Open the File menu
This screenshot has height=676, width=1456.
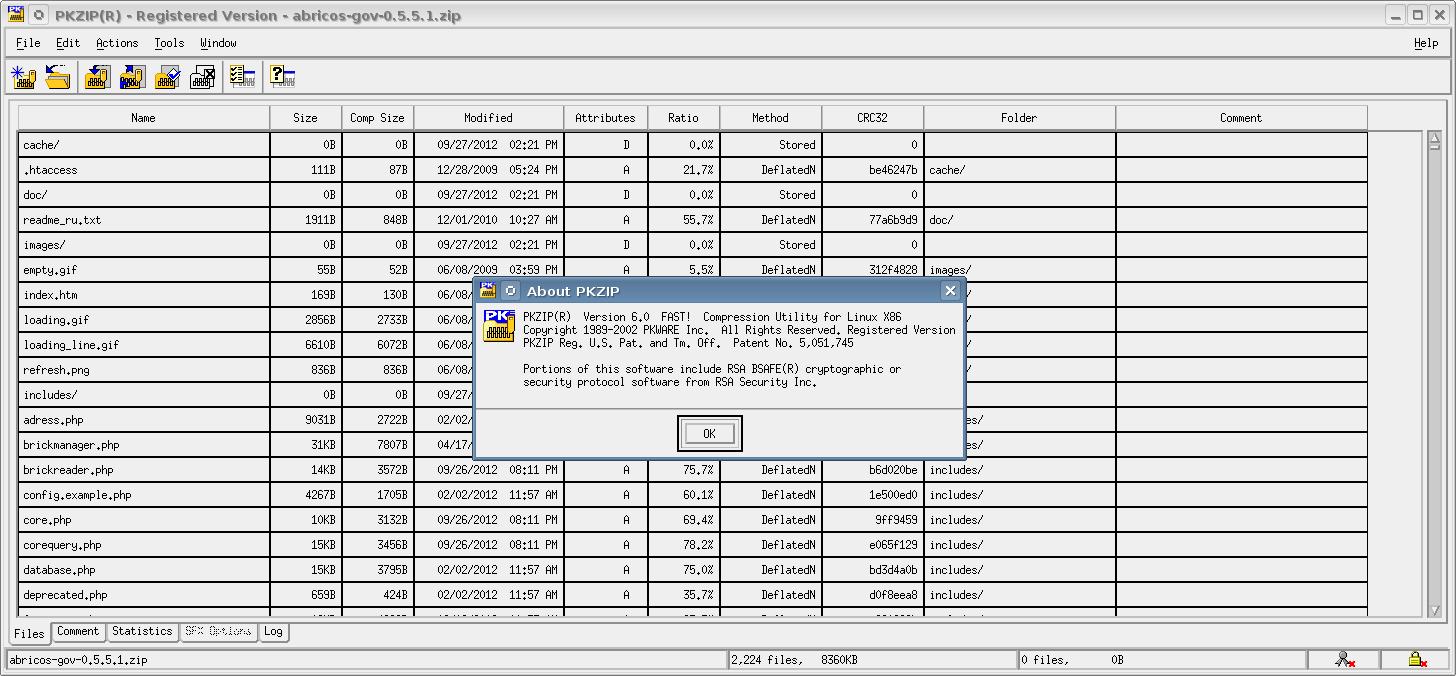[x=28, y=43]
